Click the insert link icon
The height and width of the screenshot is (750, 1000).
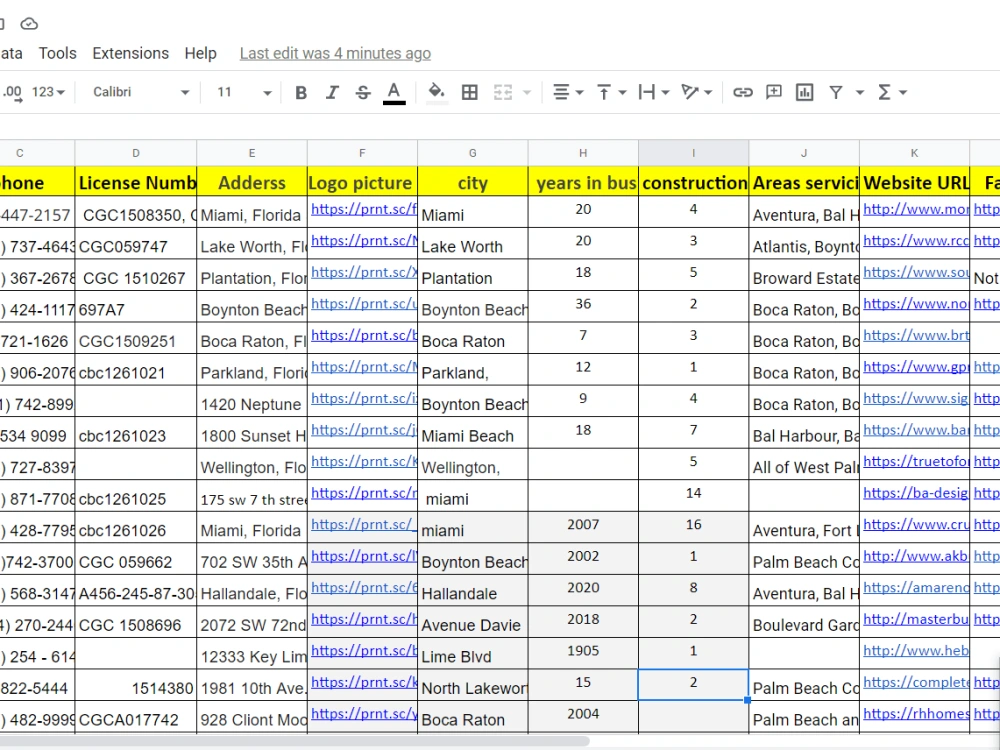pos(742,93)
